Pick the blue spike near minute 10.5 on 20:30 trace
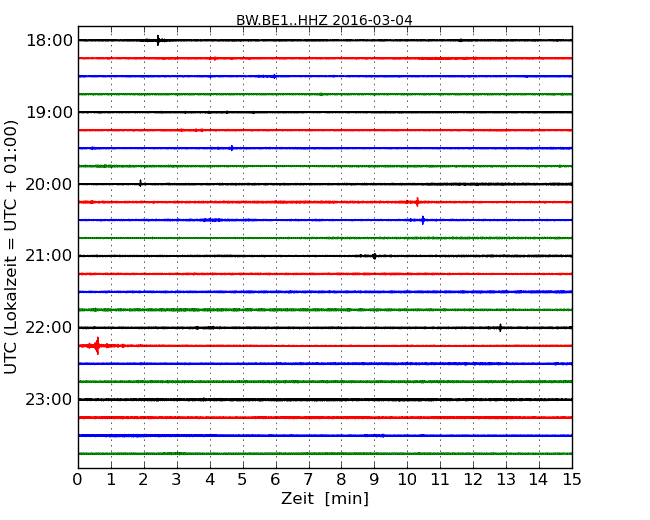This screenshot has height=520, width=650. pyautogui.click(x=423, y=220)
